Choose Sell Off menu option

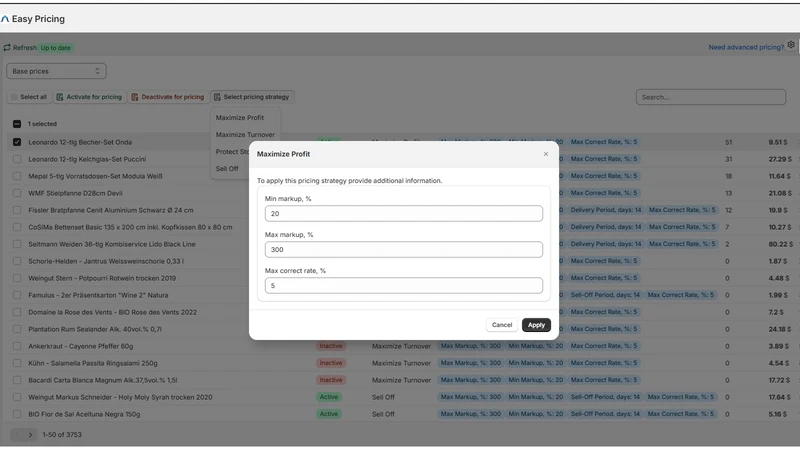coord(227,168)
